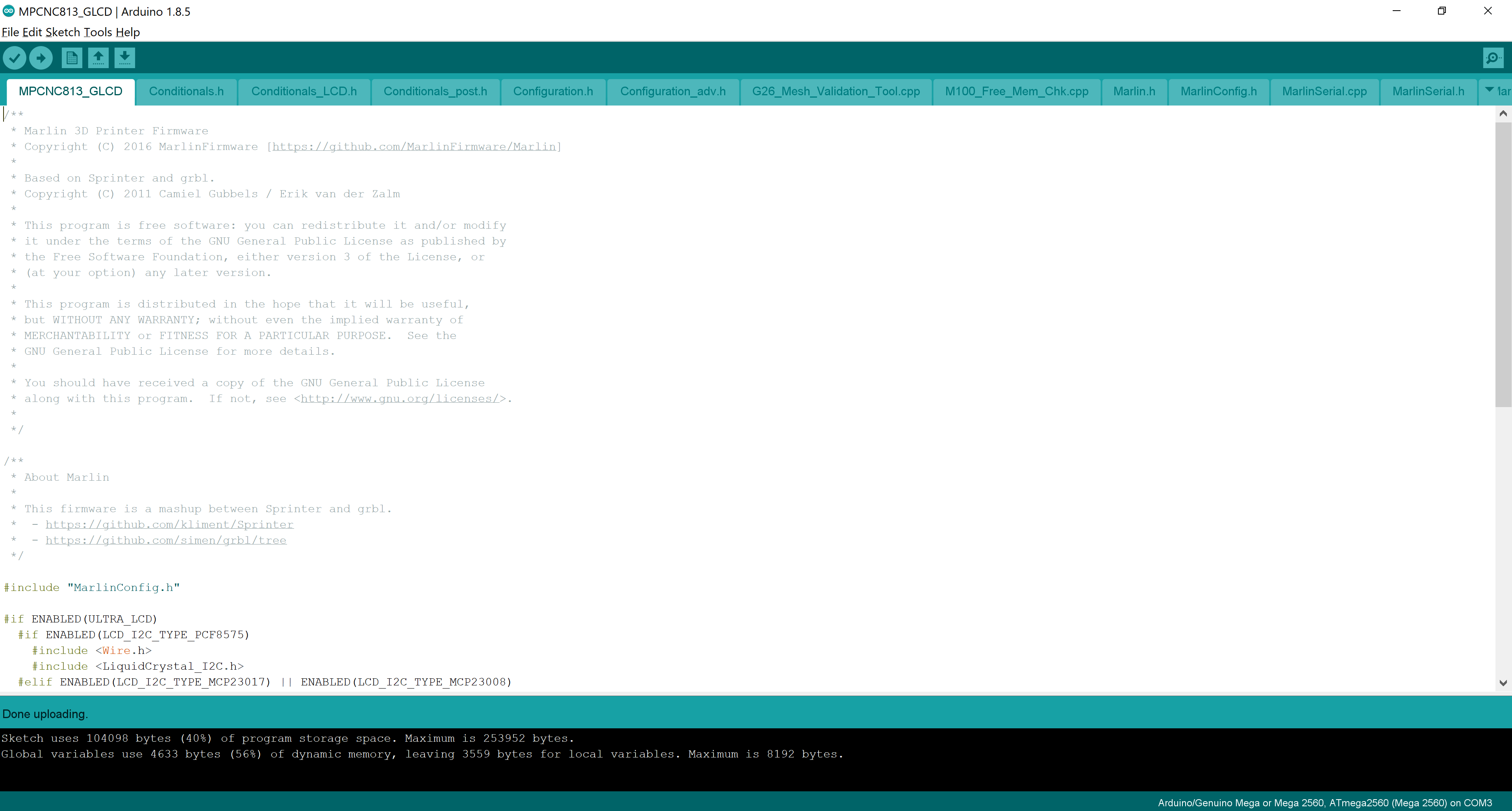Save sketch with down-arrow icon
Screen dimensions: 1512x811
pyautogui.click(x=124, y=57)
